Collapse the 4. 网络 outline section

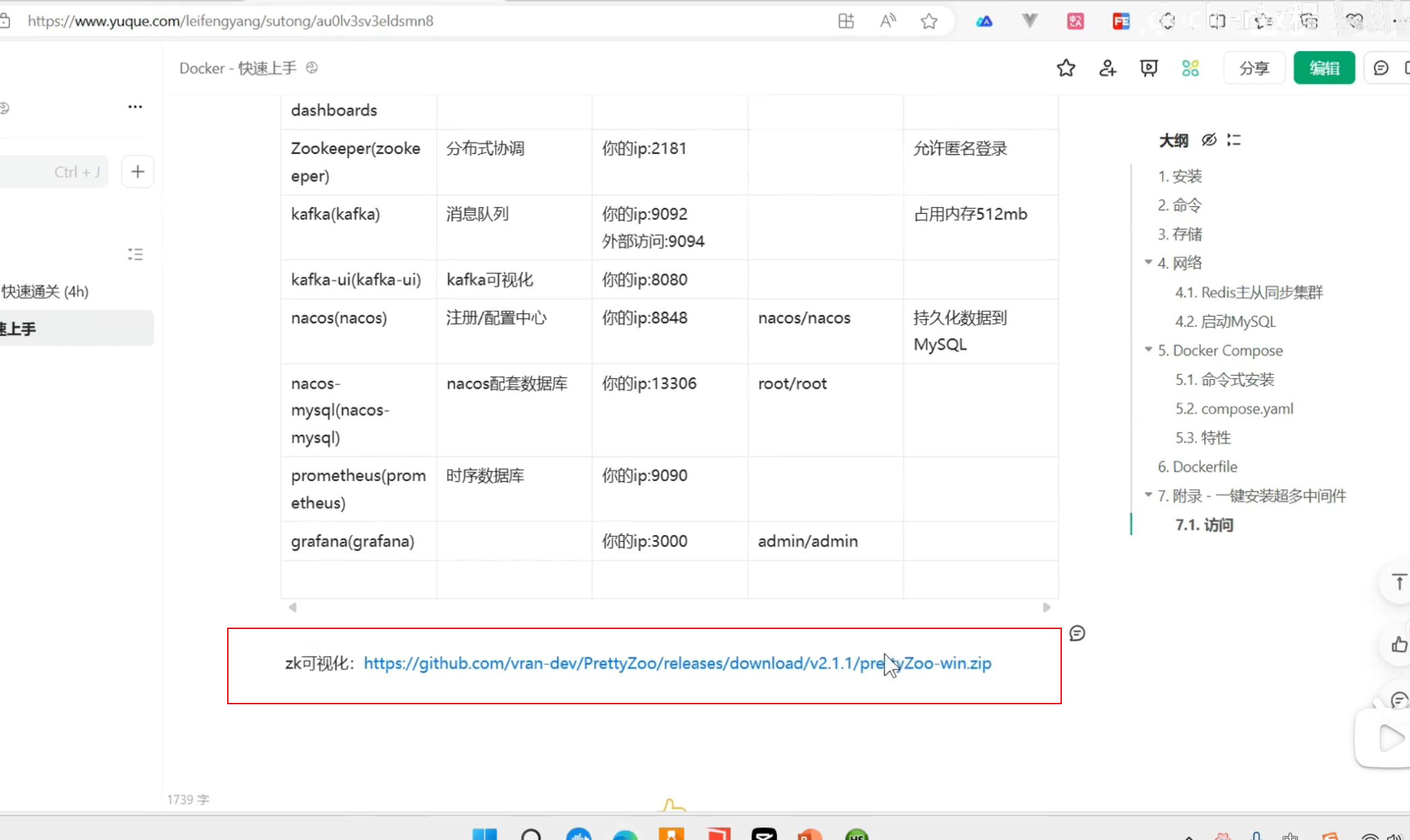1149,262
